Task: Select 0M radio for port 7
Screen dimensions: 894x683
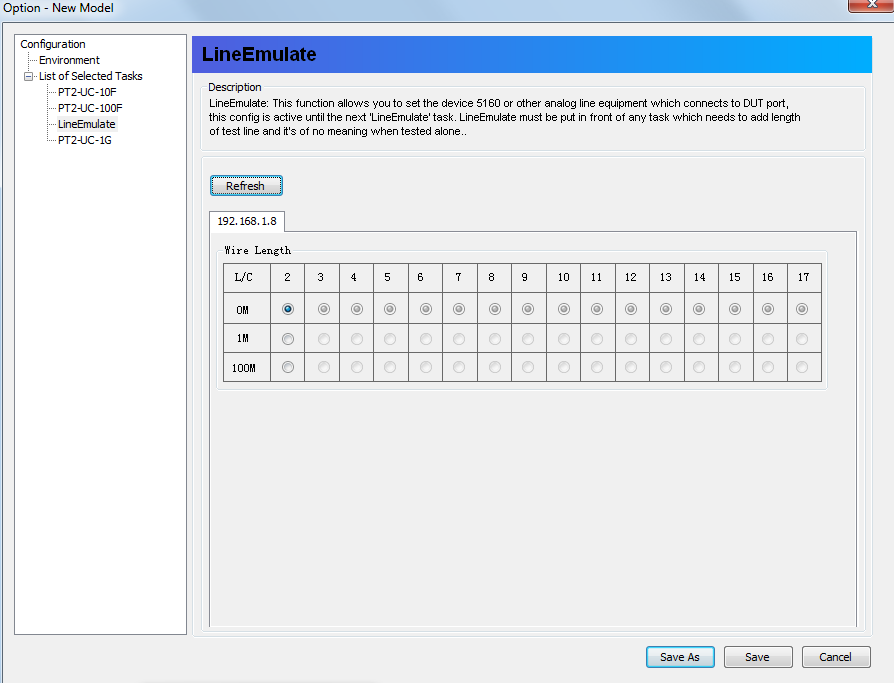Action: pos(459,309)
